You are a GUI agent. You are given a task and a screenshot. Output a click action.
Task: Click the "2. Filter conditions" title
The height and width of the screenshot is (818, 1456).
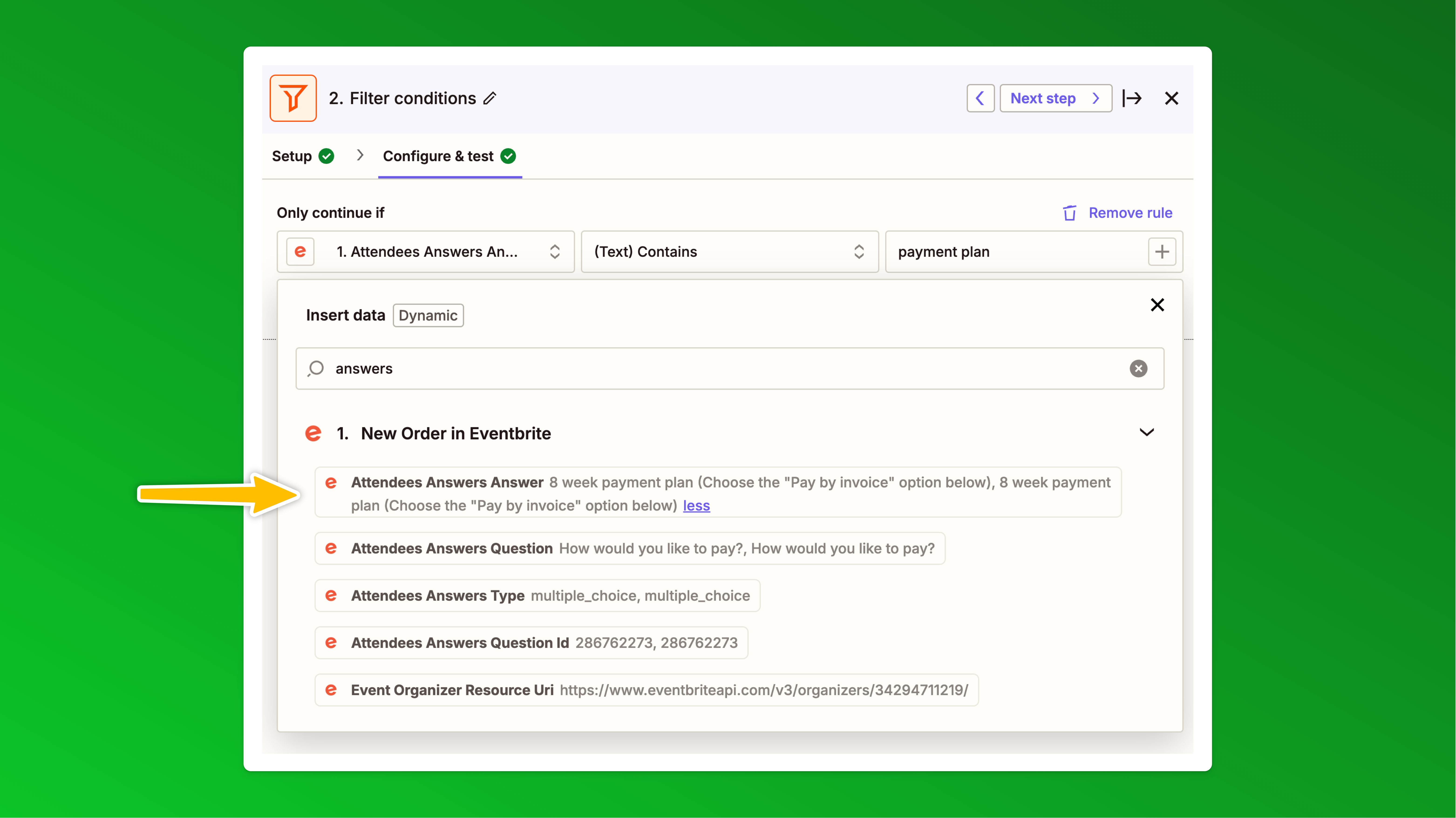coord(402,98)
